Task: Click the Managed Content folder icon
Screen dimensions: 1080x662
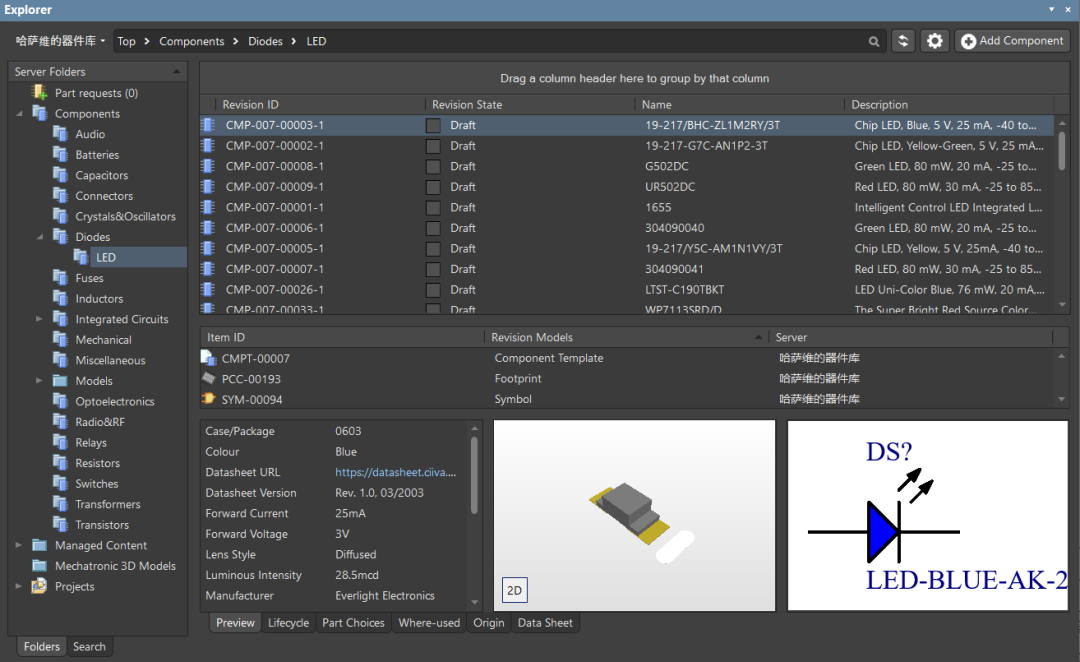Action: point(40,545)
